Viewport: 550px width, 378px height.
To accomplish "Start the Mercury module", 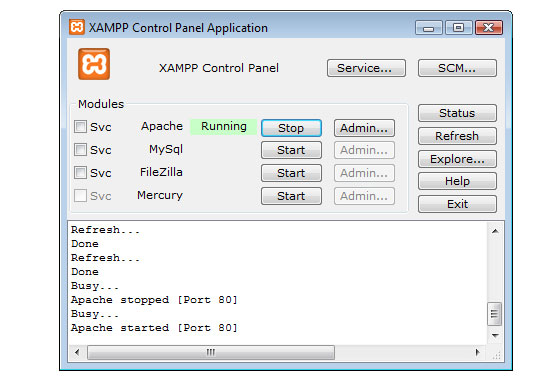I will pyautogui.click(x=291, y=196).
